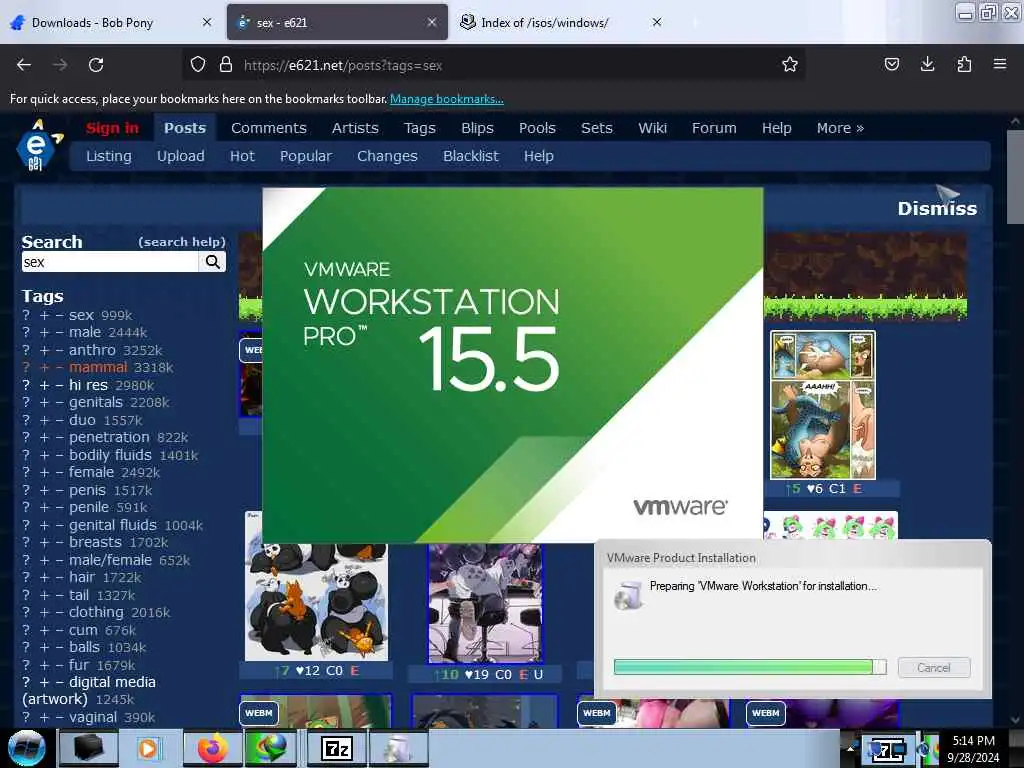Click the 'Sign in' link
This screenshot has width=1024, height=768.
coord(112,128)
